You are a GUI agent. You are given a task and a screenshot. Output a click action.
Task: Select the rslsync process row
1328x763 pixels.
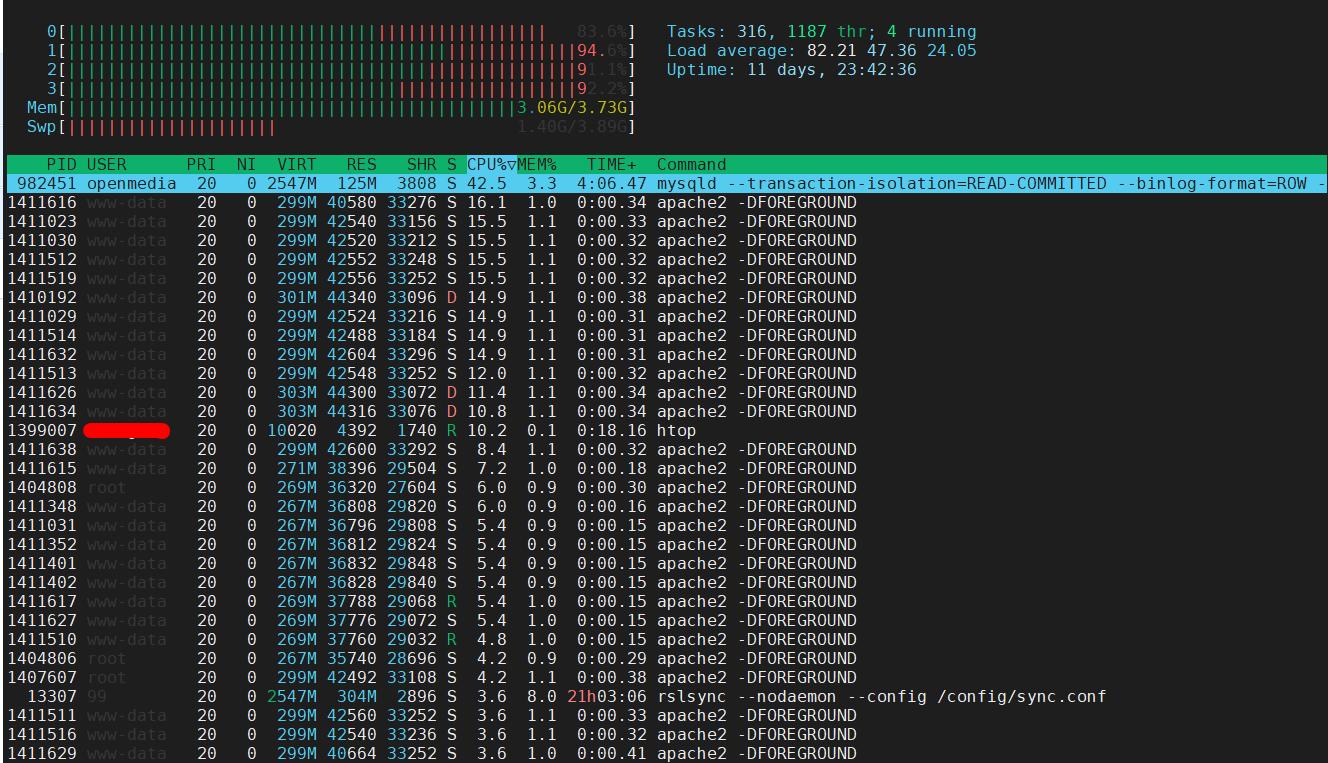tap(400, 696)
